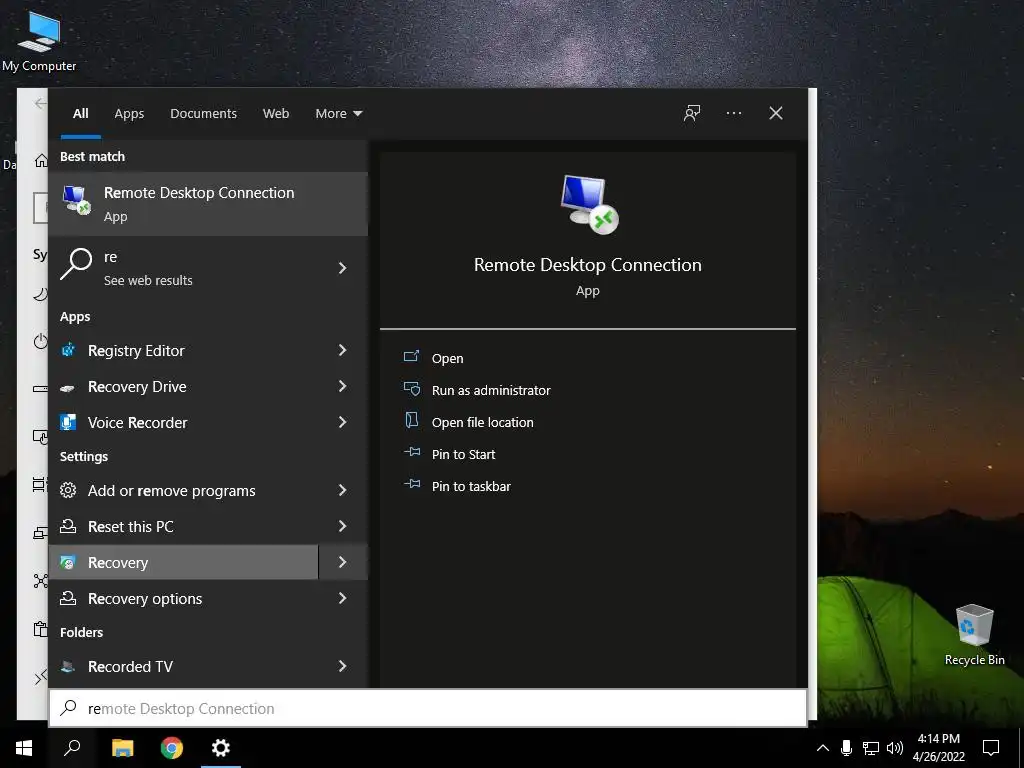Image resolution: width=1024 pixels, height=768 pixels.
Task: Click the Pin to Start pin icon
Action: coord(412,452)
